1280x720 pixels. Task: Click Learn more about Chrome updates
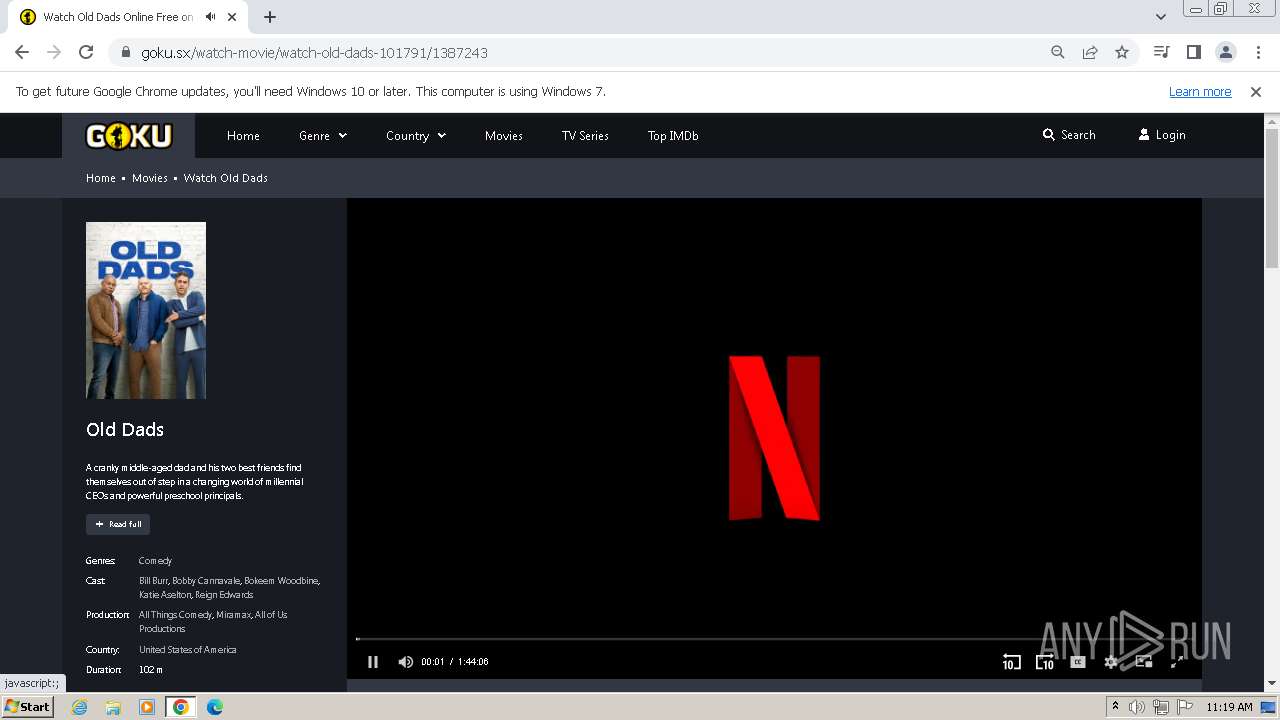coord(1200,91)
